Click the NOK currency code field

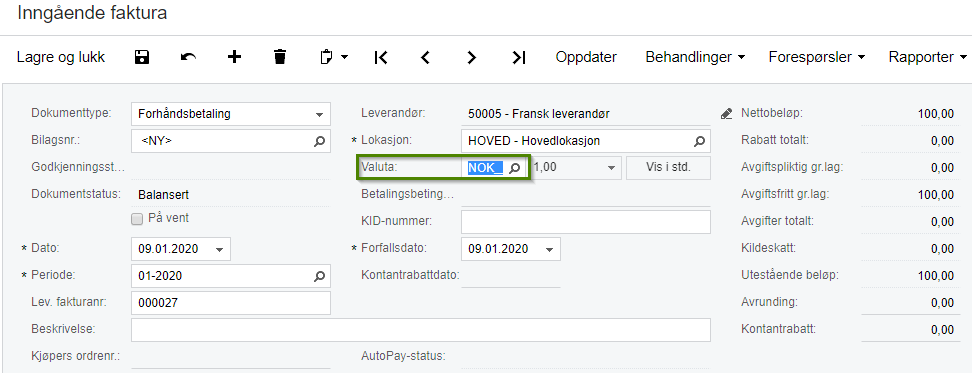coord(485,168)
